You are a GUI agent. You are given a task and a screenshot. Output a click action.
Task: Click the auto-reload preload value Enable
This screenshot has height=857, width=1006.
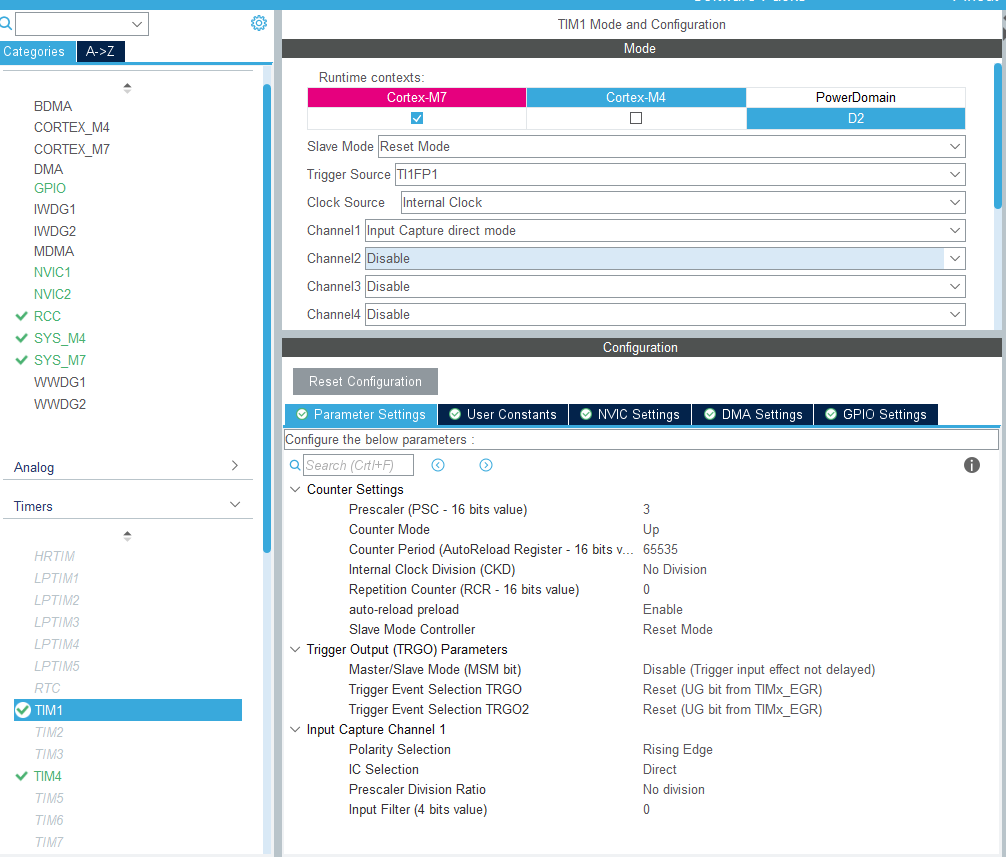662,609
